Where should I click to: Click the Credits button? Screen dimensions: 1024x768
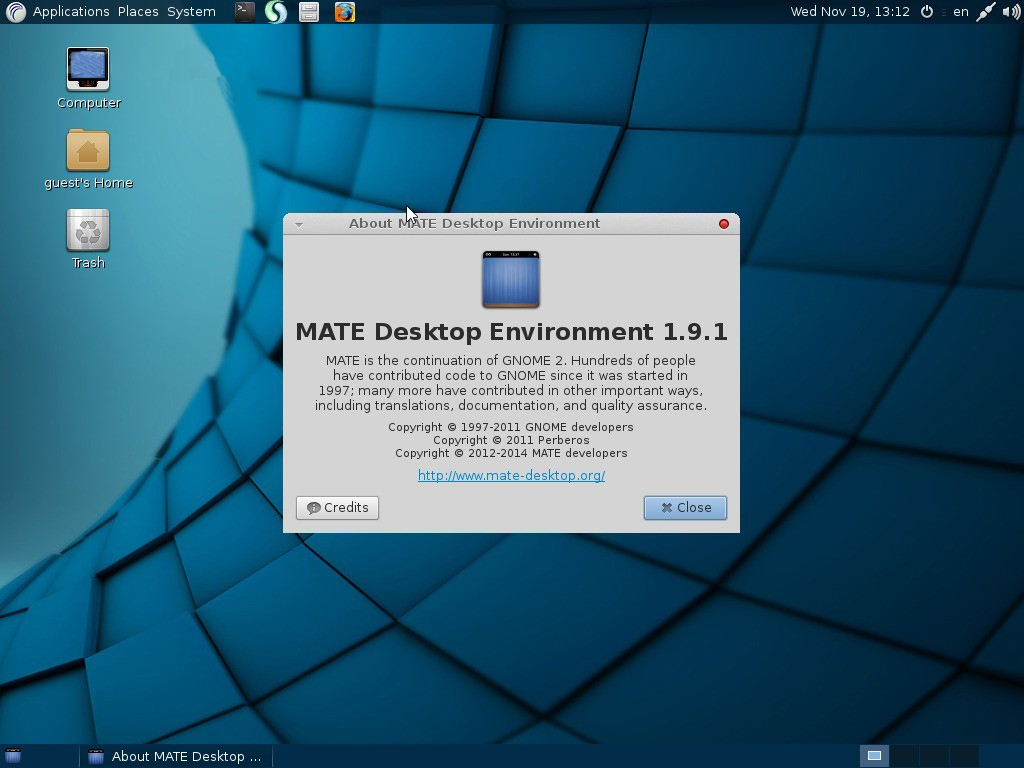click(337, 507)
